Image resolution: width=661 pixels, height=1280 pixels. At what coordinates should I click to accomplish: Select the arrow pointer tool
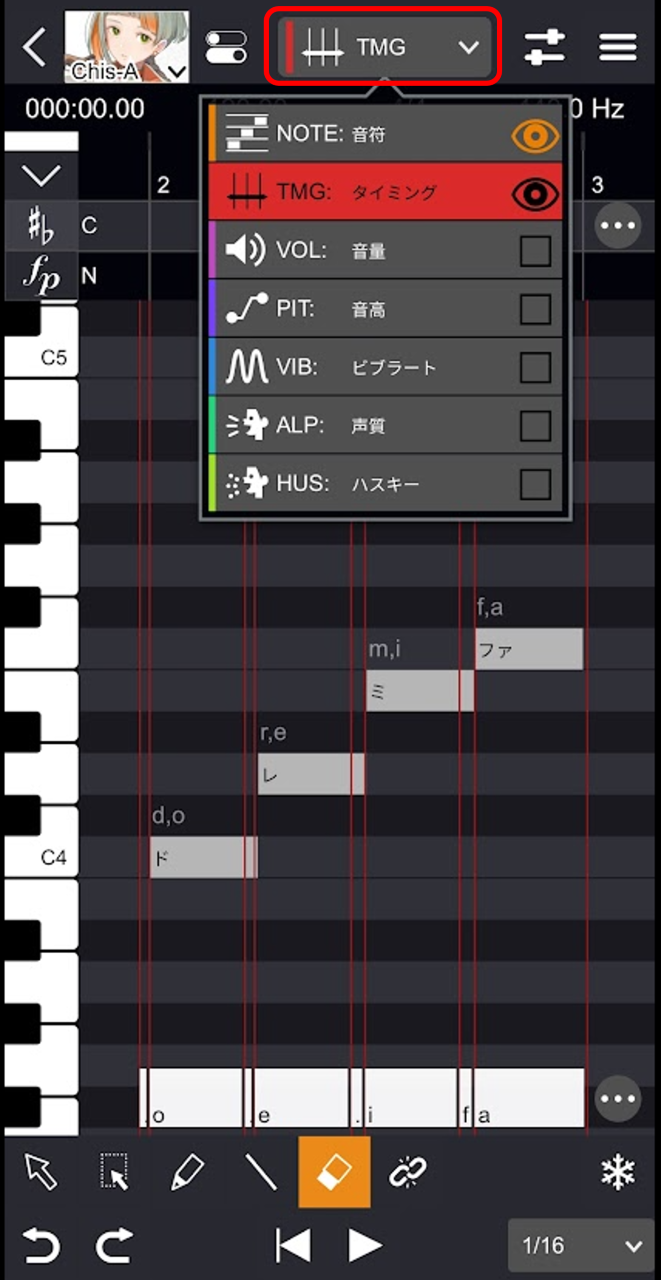(x=41, y=1172)
